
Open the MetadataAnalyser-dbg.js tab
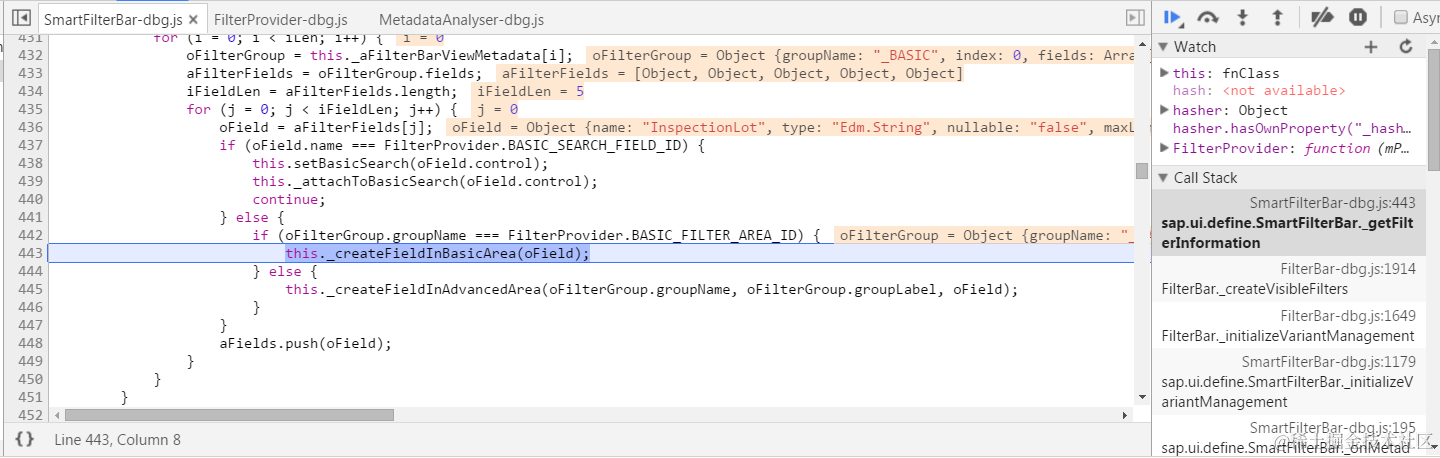coord(462,19)
